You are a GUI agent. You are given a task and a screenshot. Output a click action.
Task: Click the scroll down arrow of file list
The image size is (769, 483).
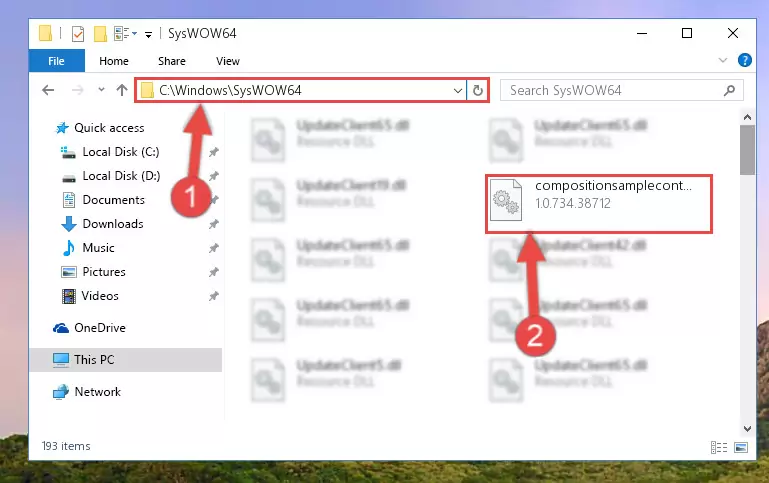click(747, 429)
